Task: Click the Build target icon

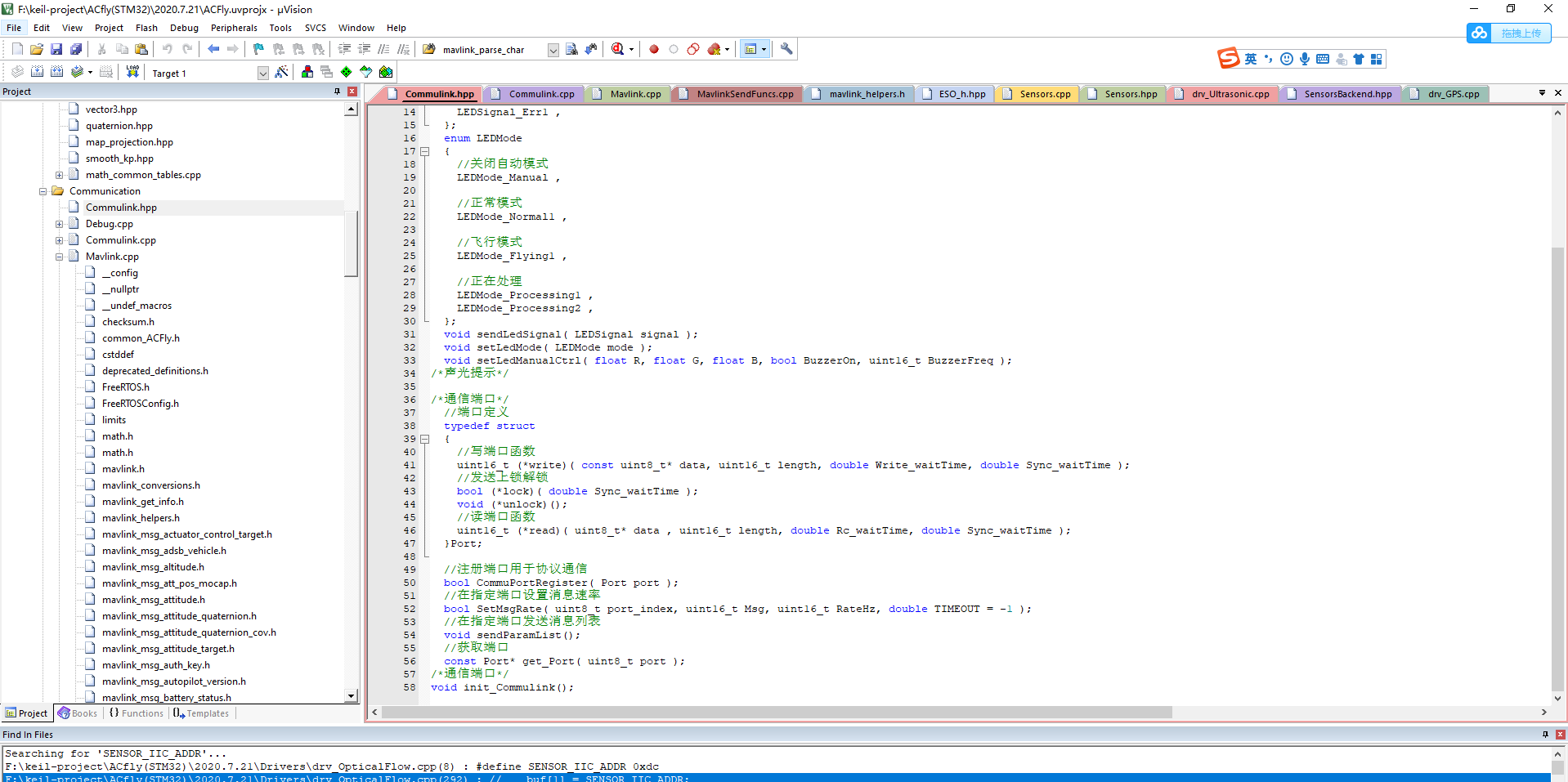Action: point(37,72)
